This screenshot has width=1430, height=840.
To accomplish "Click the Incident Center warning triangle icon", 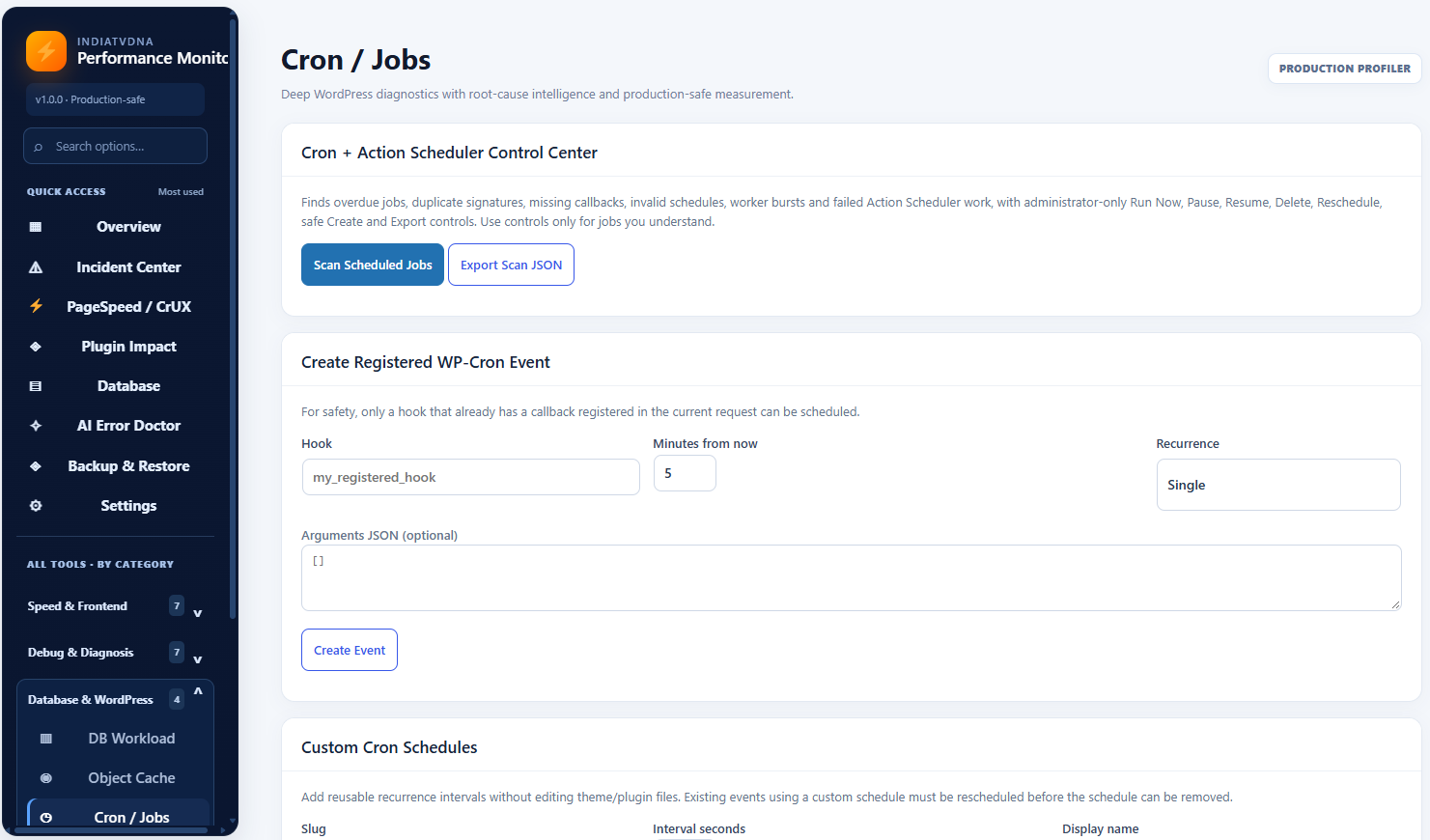I will click(x=36, y=267).
